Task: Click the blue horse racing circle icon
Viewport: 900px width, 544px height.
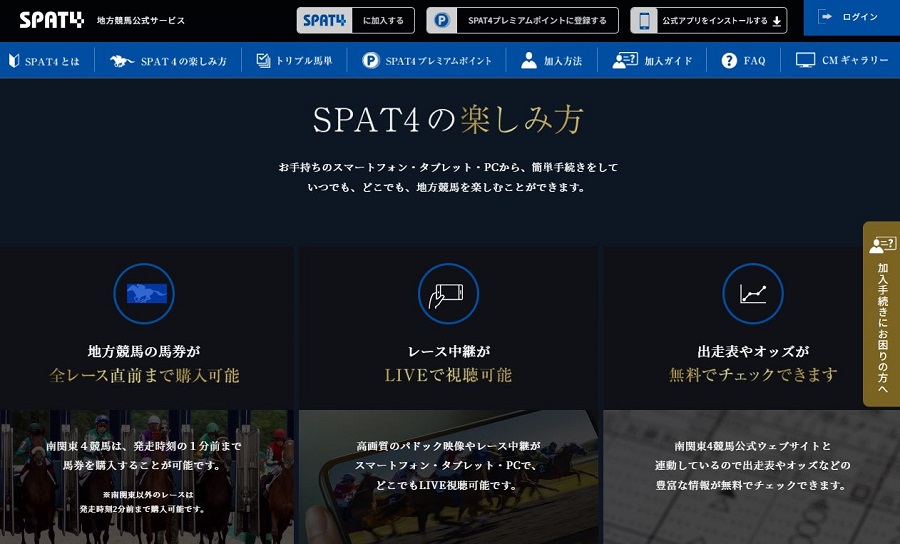Action: (x=144, y=294)
